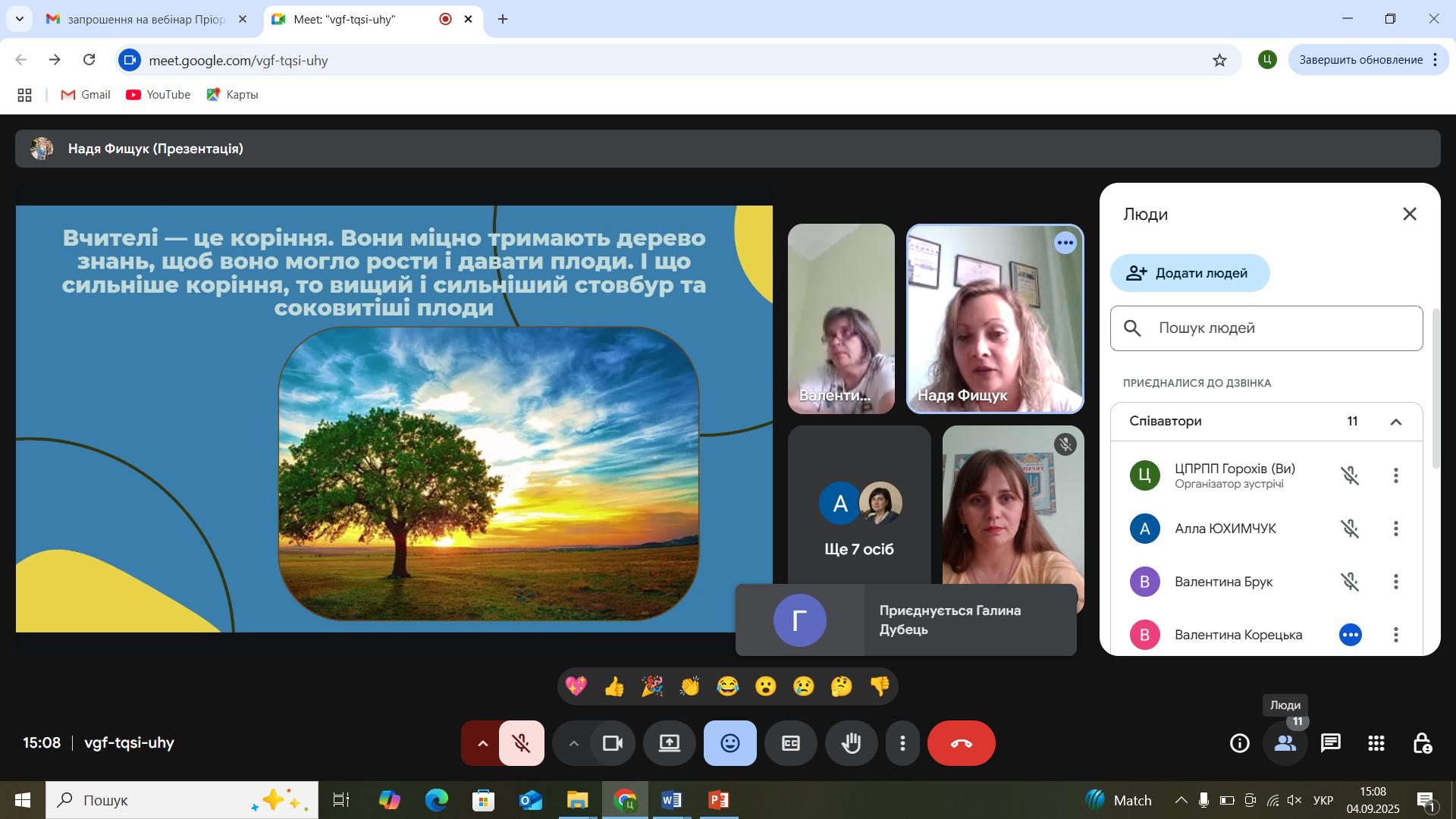
Task: Toggle the microphone mute button
Action: [x=522, y=743]
